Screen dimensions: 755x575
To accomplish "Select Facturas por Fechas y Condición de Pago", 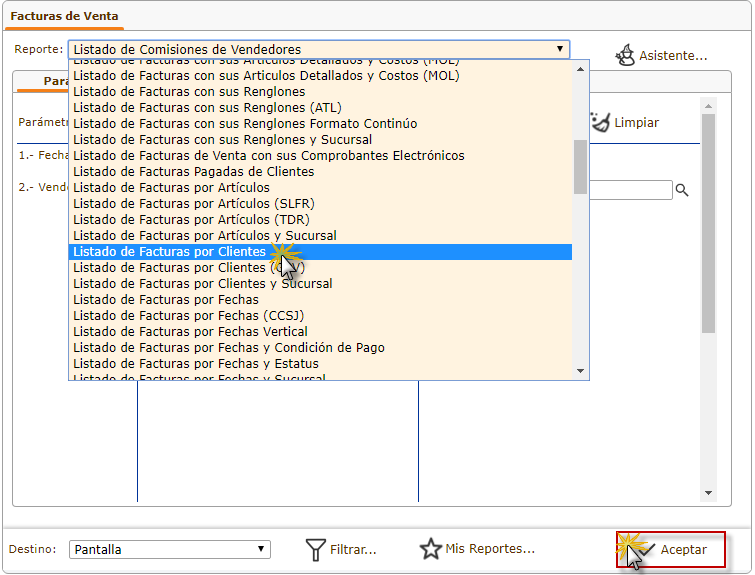I will pos(320,348).
